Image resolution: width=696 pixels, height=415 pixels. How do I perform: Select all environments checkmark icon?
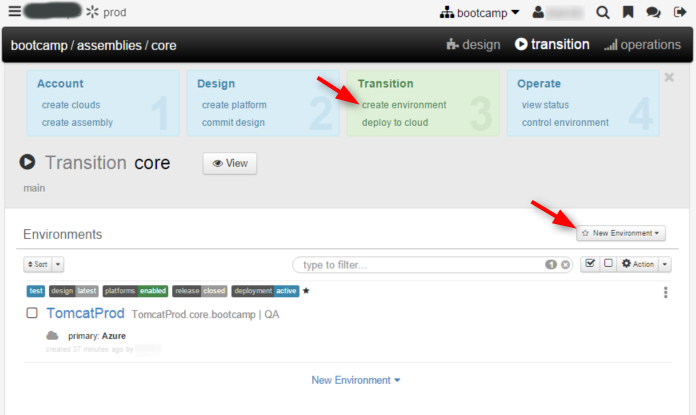[x=590, y=264]
